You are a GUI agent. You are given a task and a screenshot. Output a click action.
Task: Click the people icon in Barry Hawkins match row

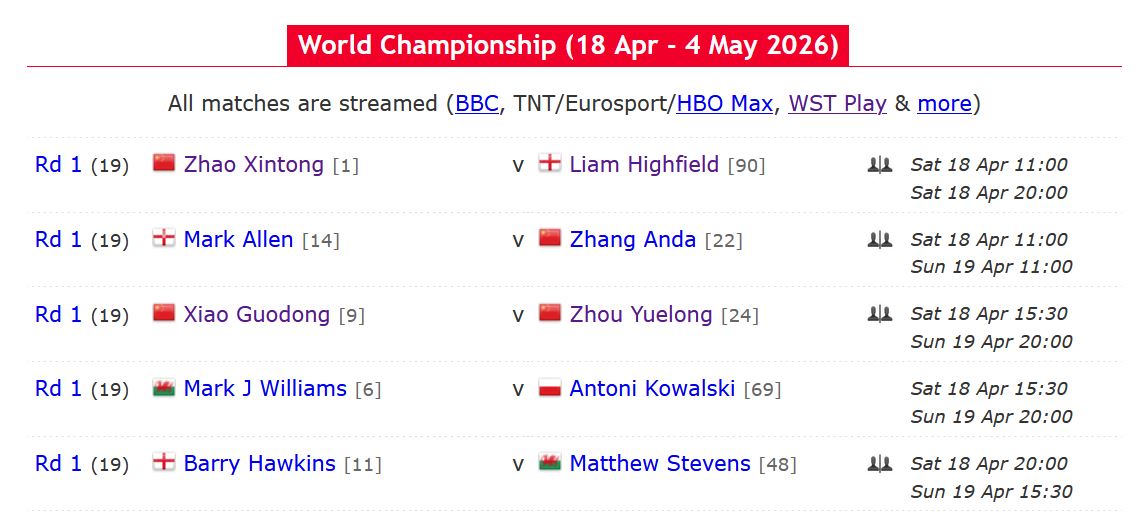pos(879,463)
